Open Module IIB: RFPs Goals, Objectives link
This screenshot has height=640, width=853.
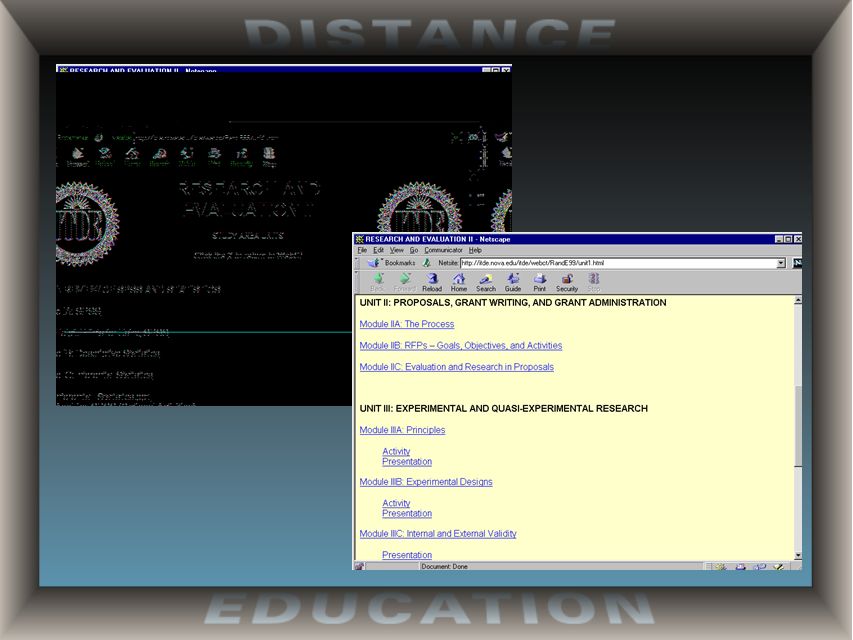click(x=461, y=346)
